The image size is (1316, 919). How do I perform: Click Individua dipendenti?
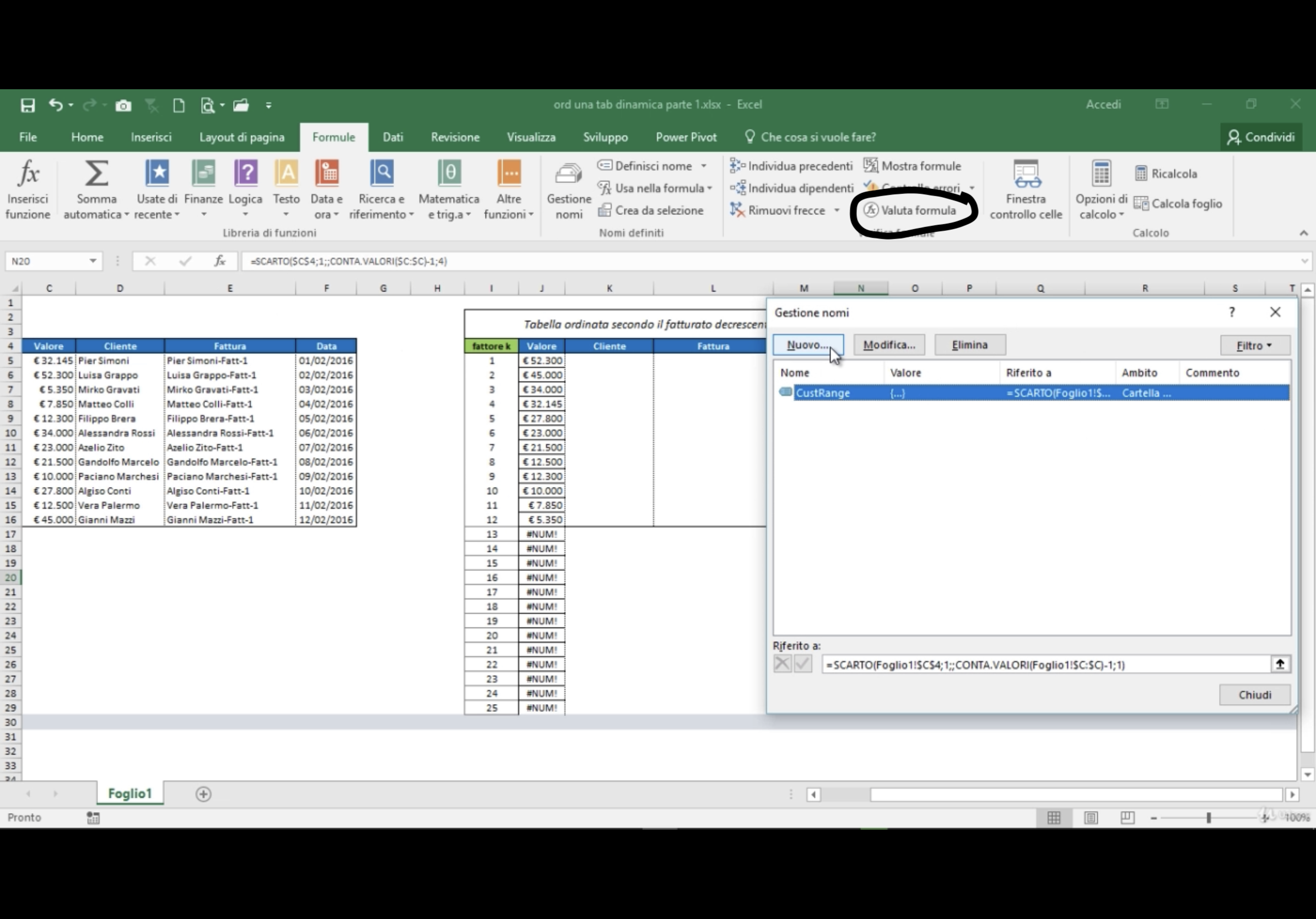coord(791,188)
